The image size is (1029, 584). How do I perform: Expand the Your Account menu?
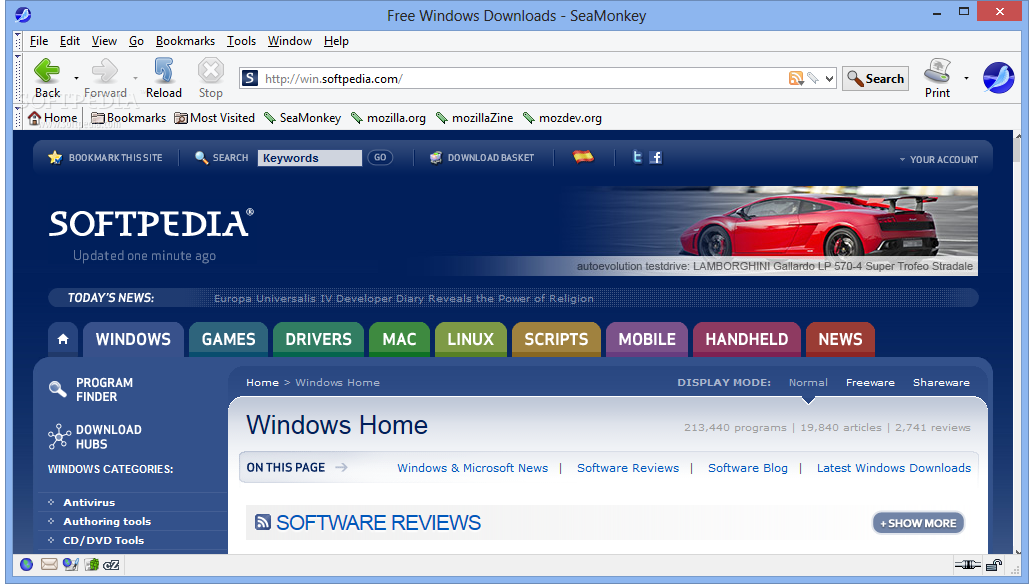coord(938,159)
